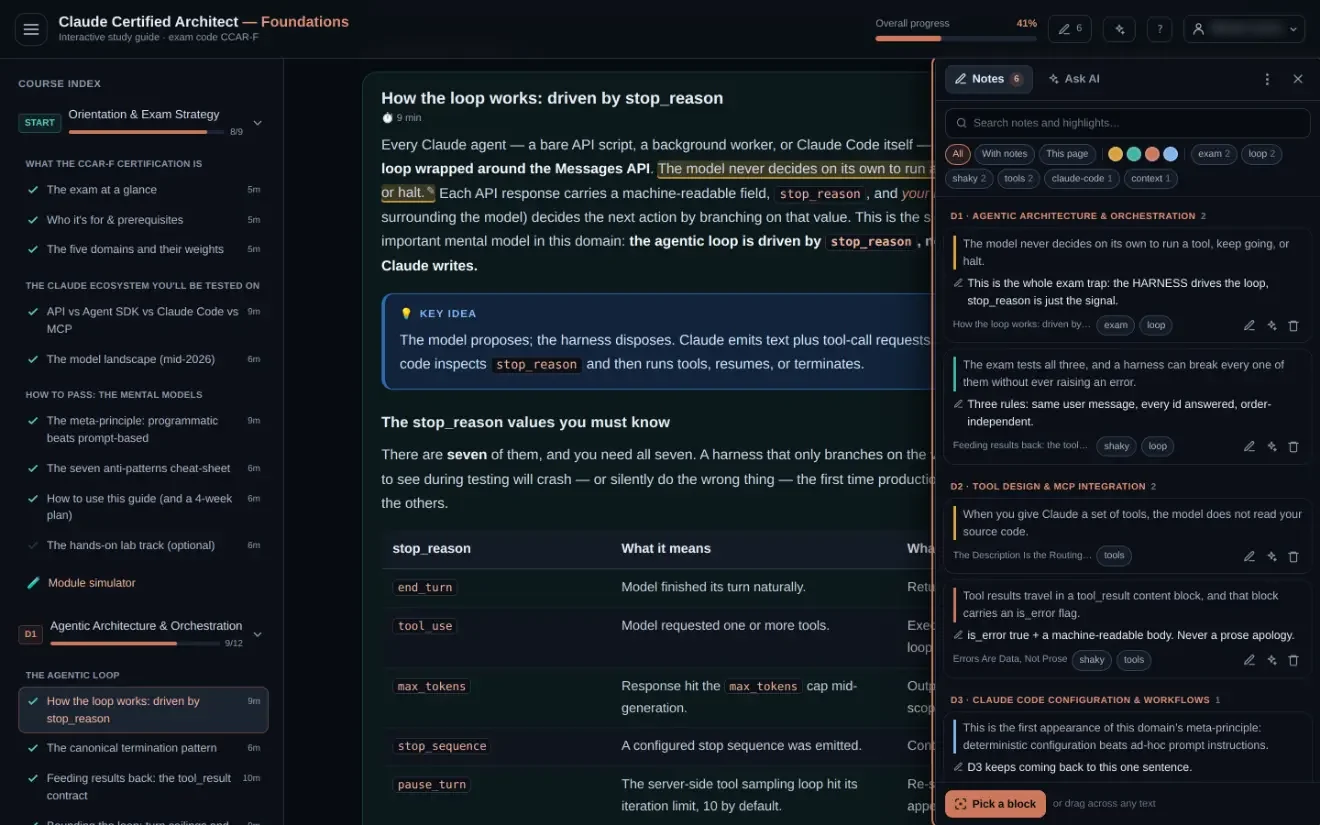Click the AI sparkle button in the header

1120,29
